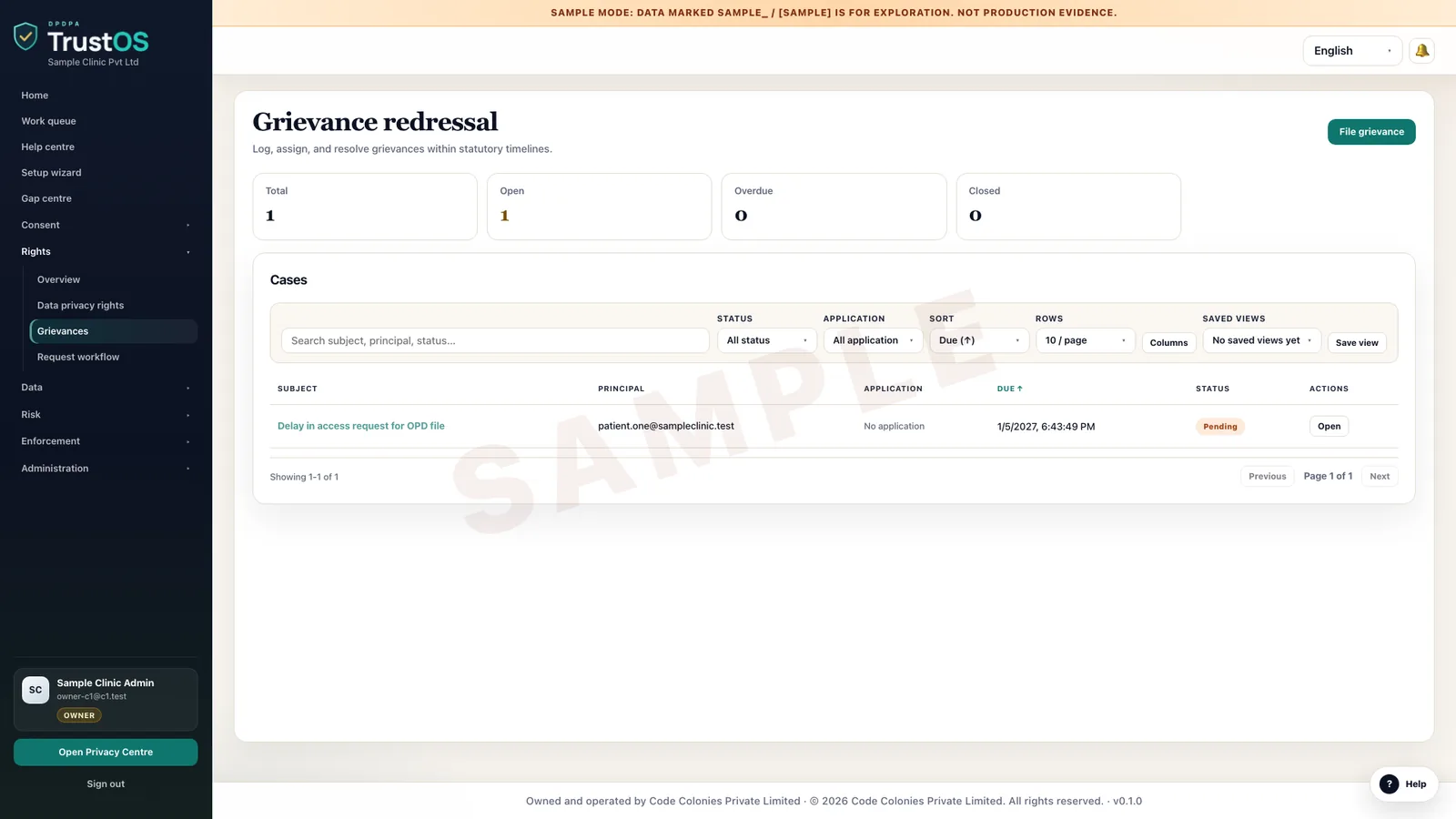Go to Data privacy rights page
This screenshot has height=819, width=1456.
click(80, 306)
